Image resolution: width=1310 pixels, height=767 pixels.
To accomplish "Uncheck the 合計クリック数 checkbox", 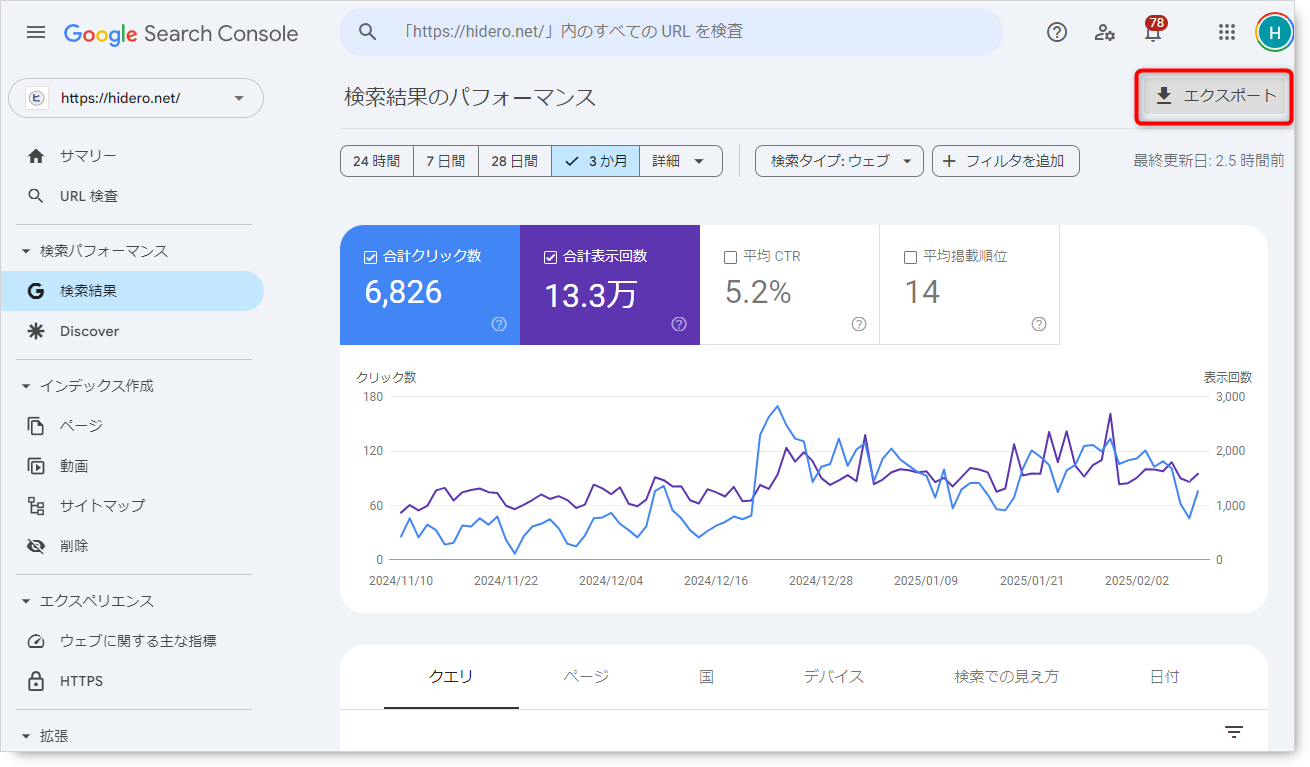I will click(370, 257).
